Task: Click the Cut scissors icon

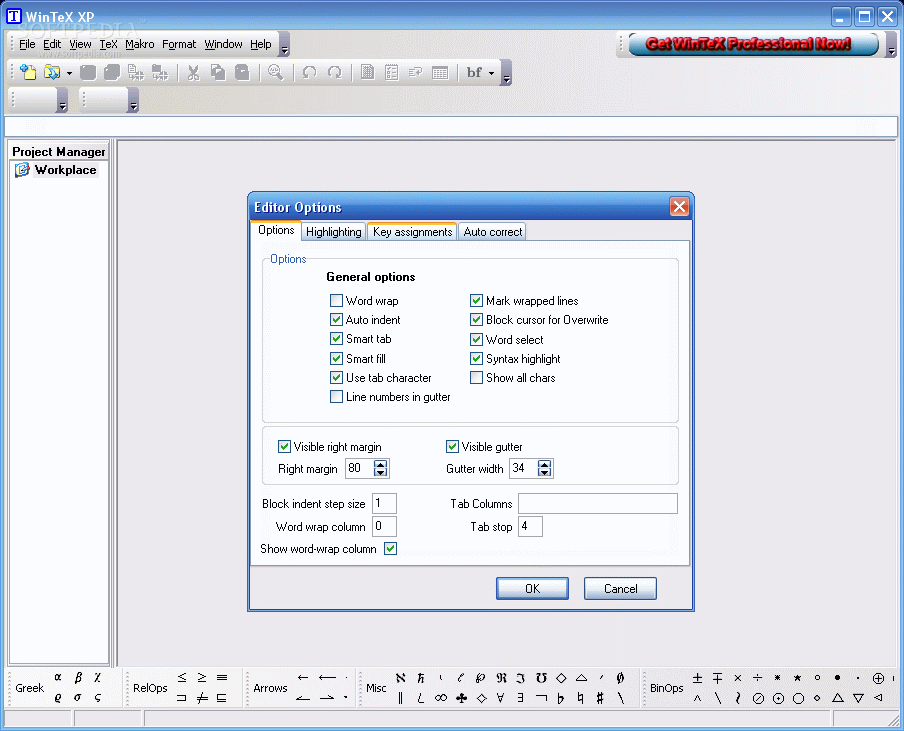Action: pos(193,72)
